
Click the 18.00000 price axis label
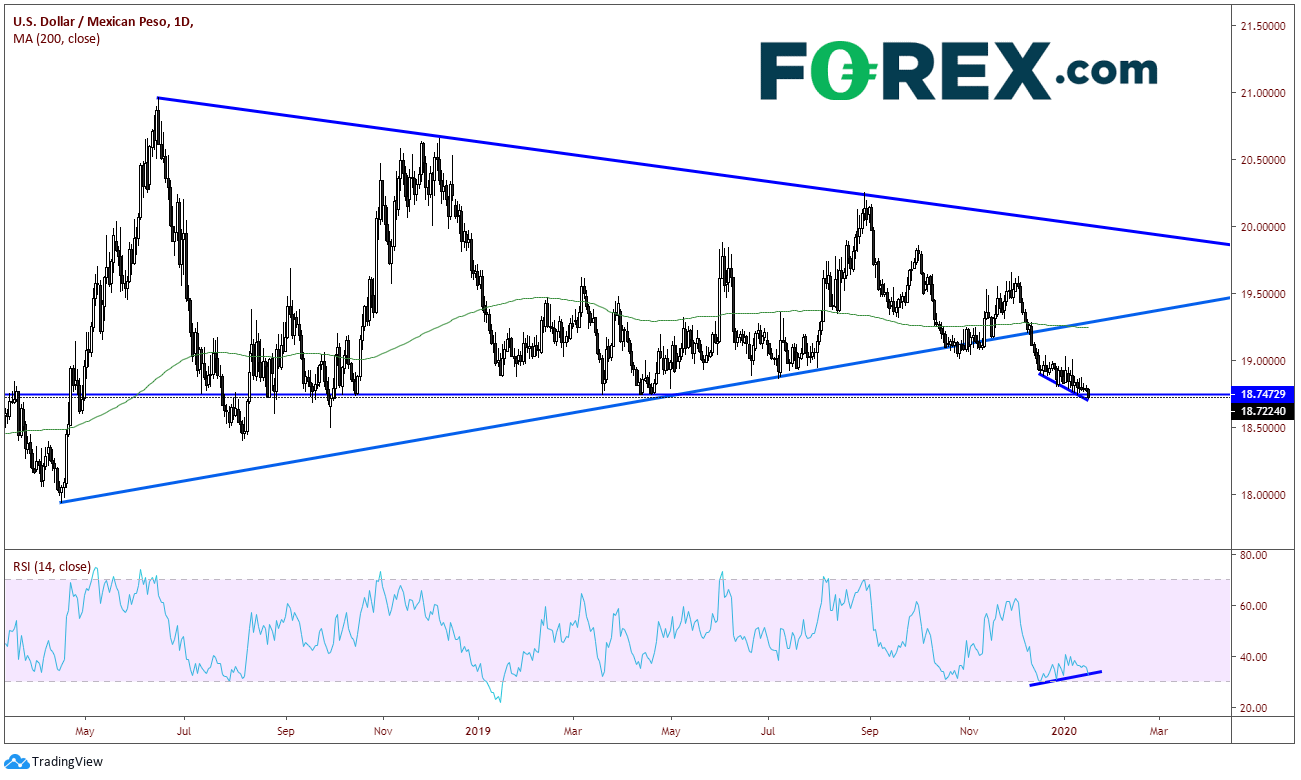[1264, 495]
